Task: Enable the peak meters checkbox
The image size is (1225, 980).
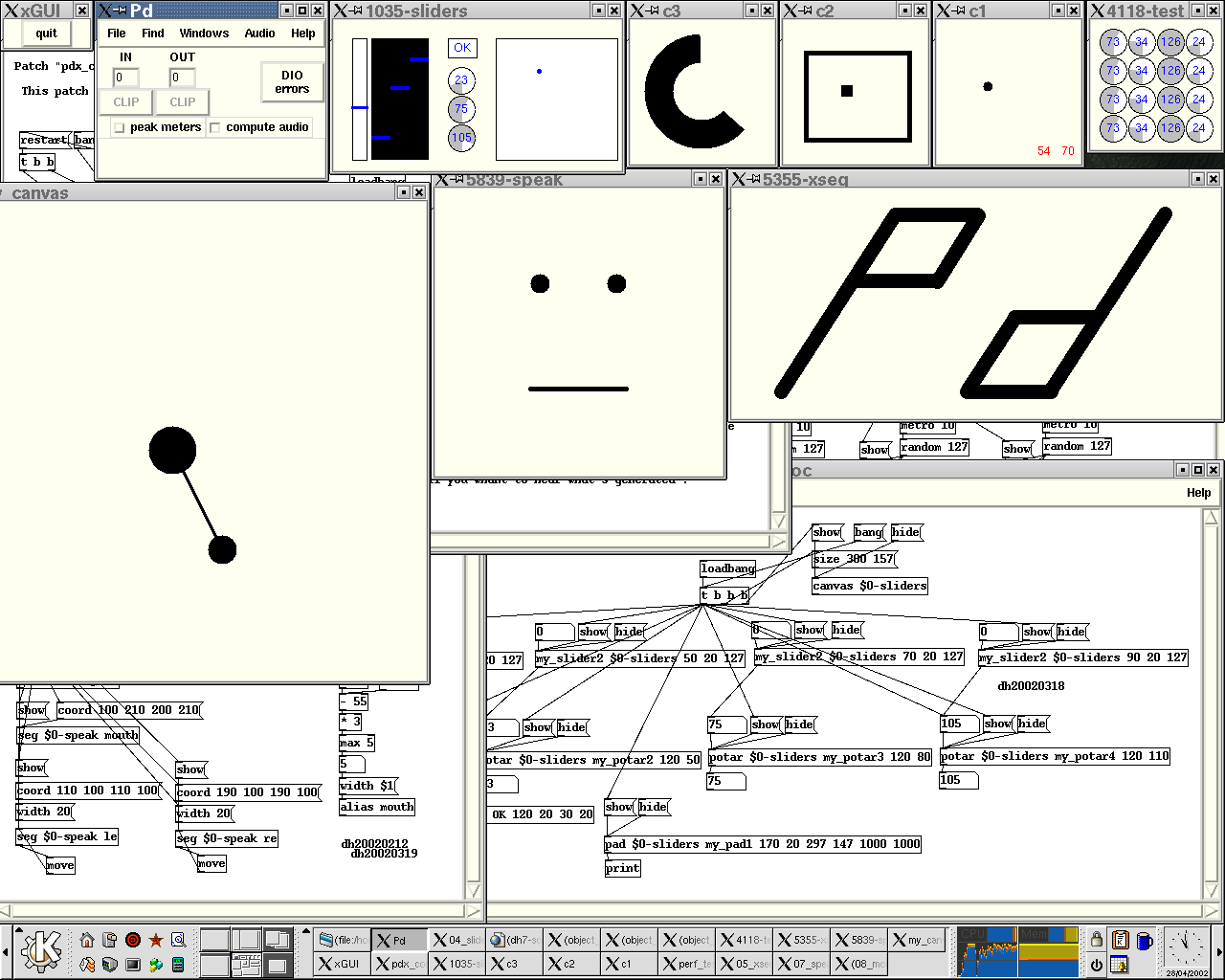Action: [x=120, y=127]
